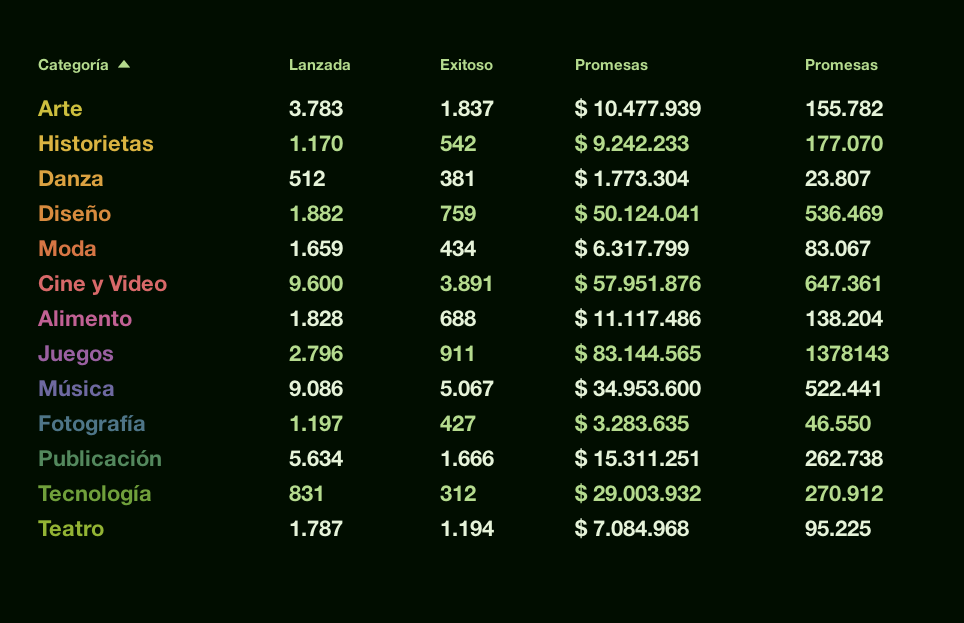964x623 pixels.
Task: Click the 5.067 successful projects cell
Action: [466, 389]
